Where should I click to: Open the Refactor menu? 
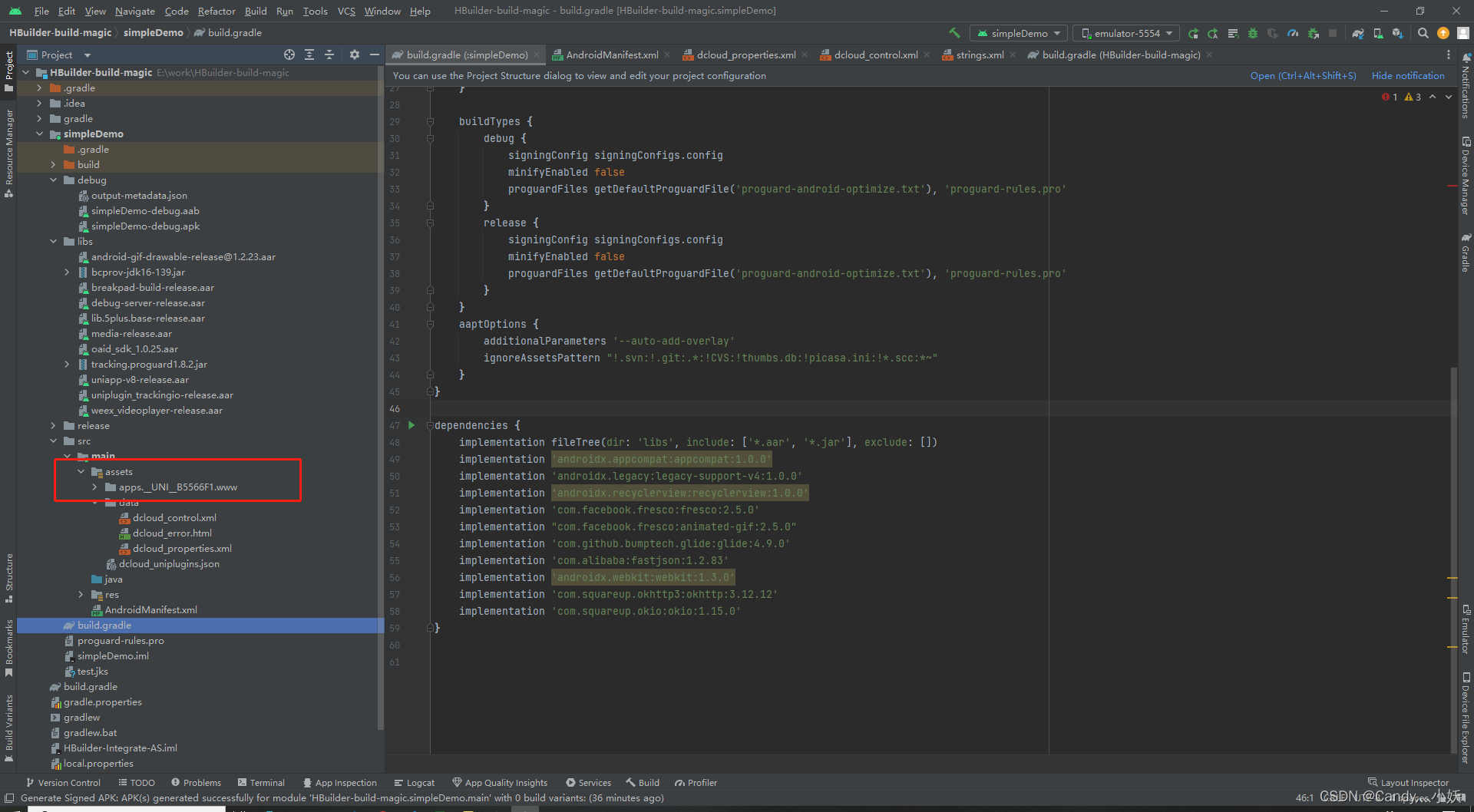[x=216, y=11]
